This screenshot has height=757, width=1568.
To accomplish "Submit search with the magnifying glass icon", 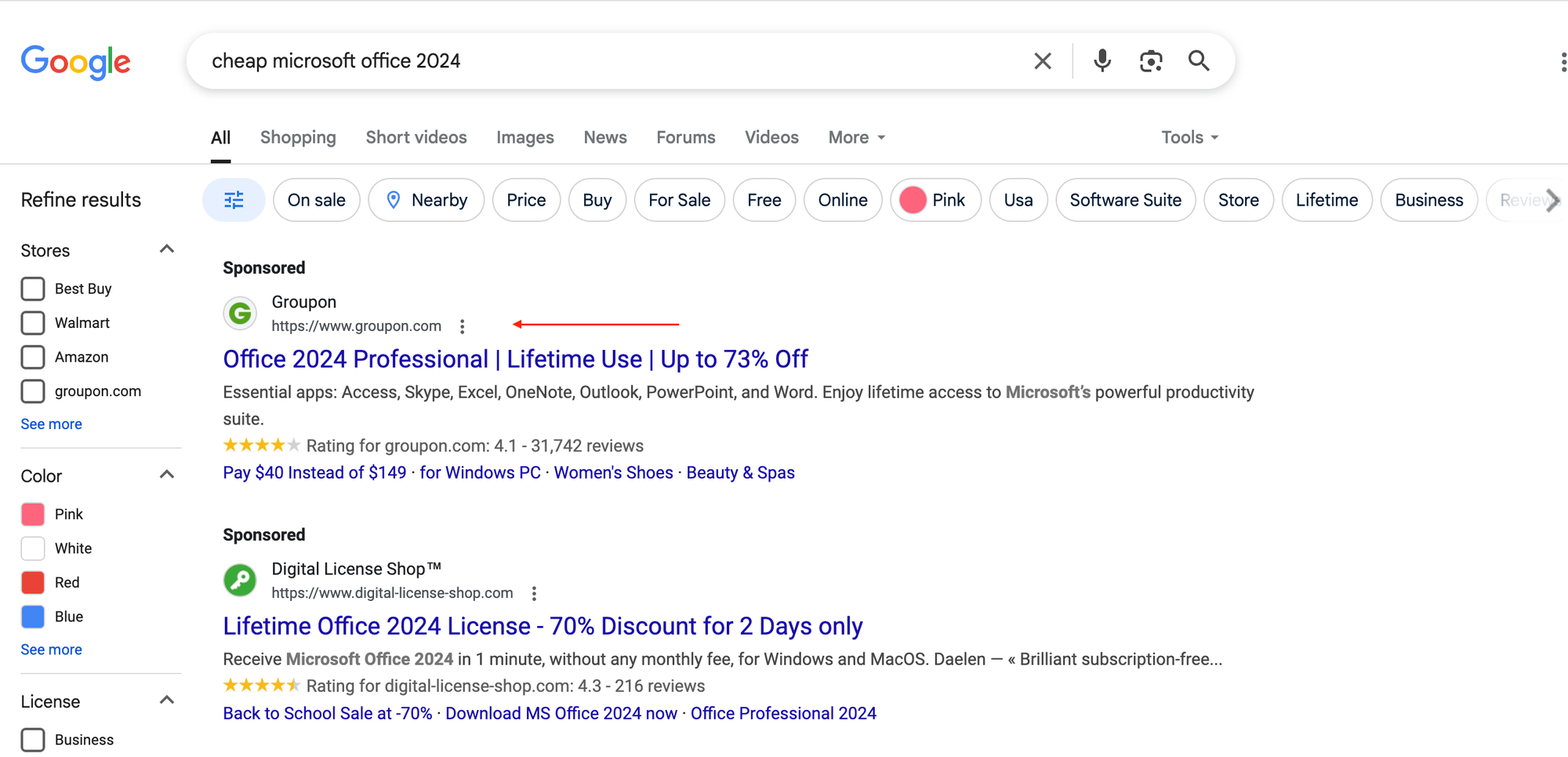I will pos(1199,61).
